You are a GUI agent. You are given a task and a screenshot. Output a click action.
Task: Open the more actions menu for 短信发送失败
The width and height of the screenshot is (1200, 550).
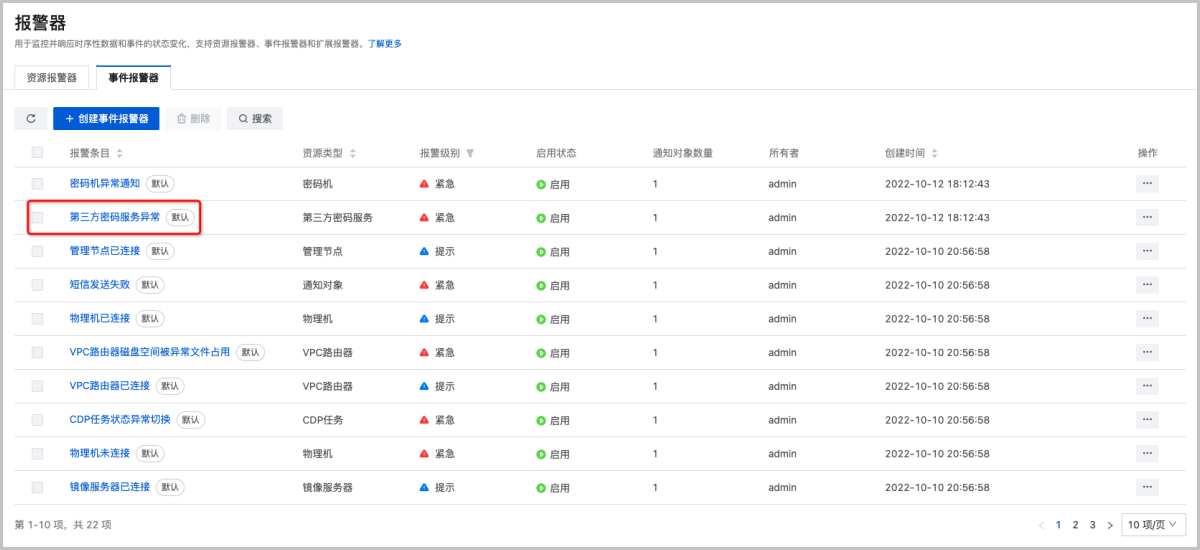pyautogui.click(x=1147, y=285)
